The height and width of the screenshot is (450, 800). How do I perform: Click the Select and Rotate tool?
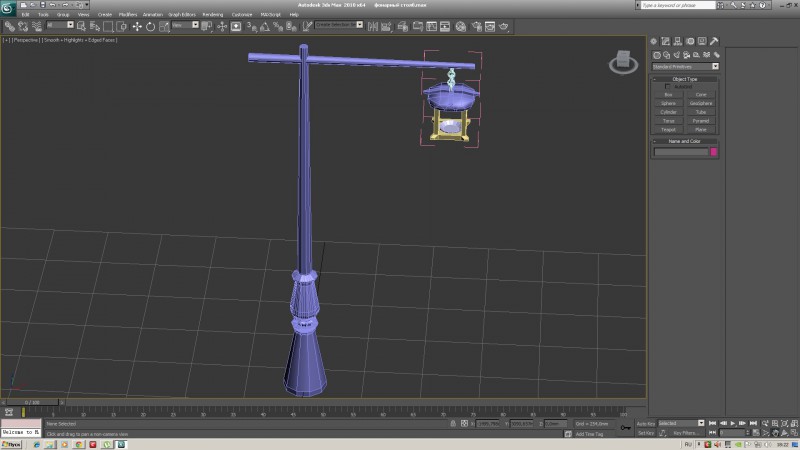150,26
